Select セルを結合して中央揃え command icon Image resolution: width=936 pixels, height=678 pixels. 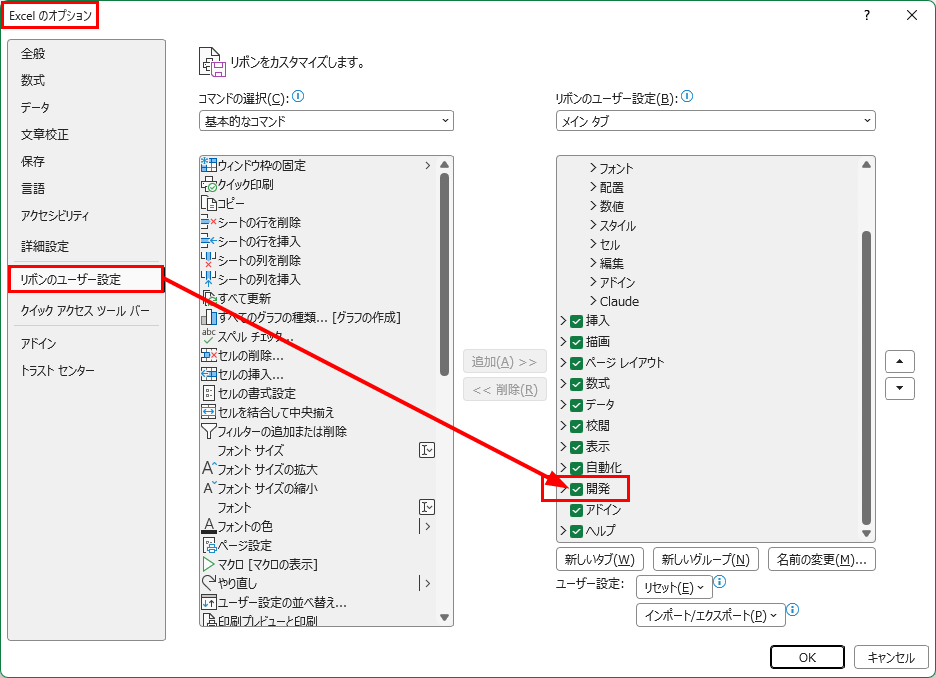pos(208,412)
